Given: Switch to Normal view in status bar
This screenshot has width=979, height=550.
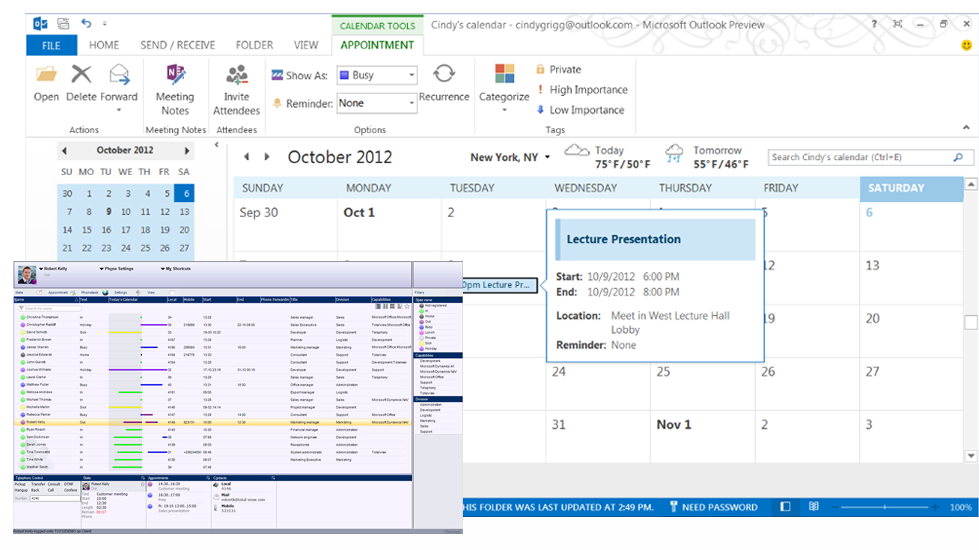Looking at the screenshot, I should click(785, 507).
